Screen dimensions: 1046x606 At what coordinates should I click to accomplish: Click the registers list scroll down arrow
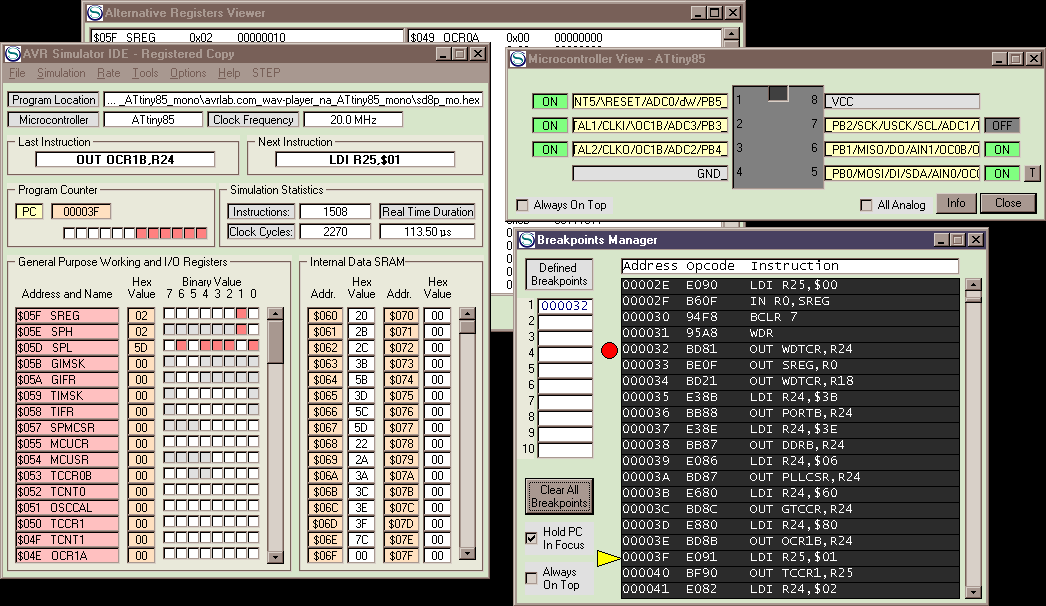pos(276,557)
